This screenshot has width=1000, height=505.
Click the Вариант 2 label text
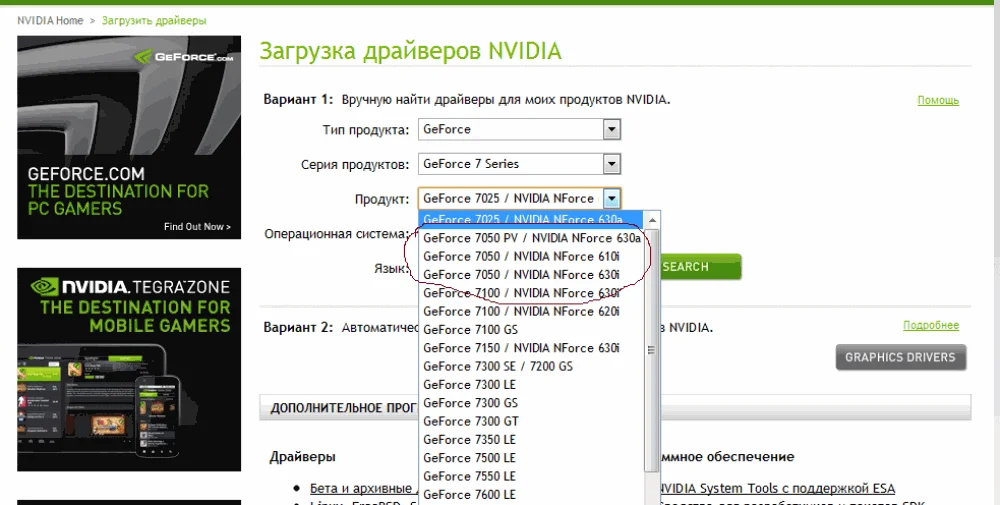[298, 328]
